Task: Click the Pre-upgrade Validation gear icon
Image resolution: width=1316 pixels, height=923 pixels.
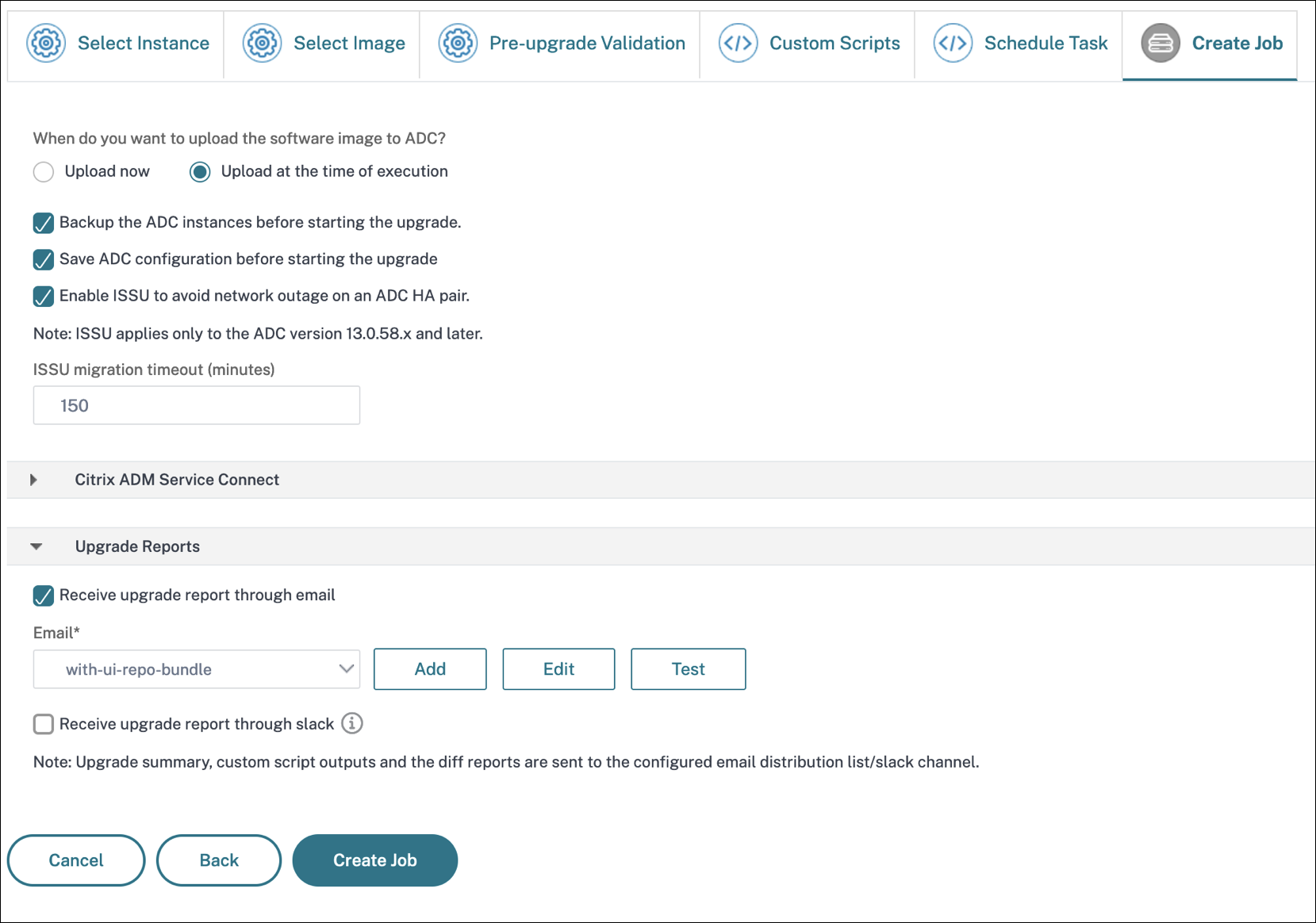Action: pos(458,43)
